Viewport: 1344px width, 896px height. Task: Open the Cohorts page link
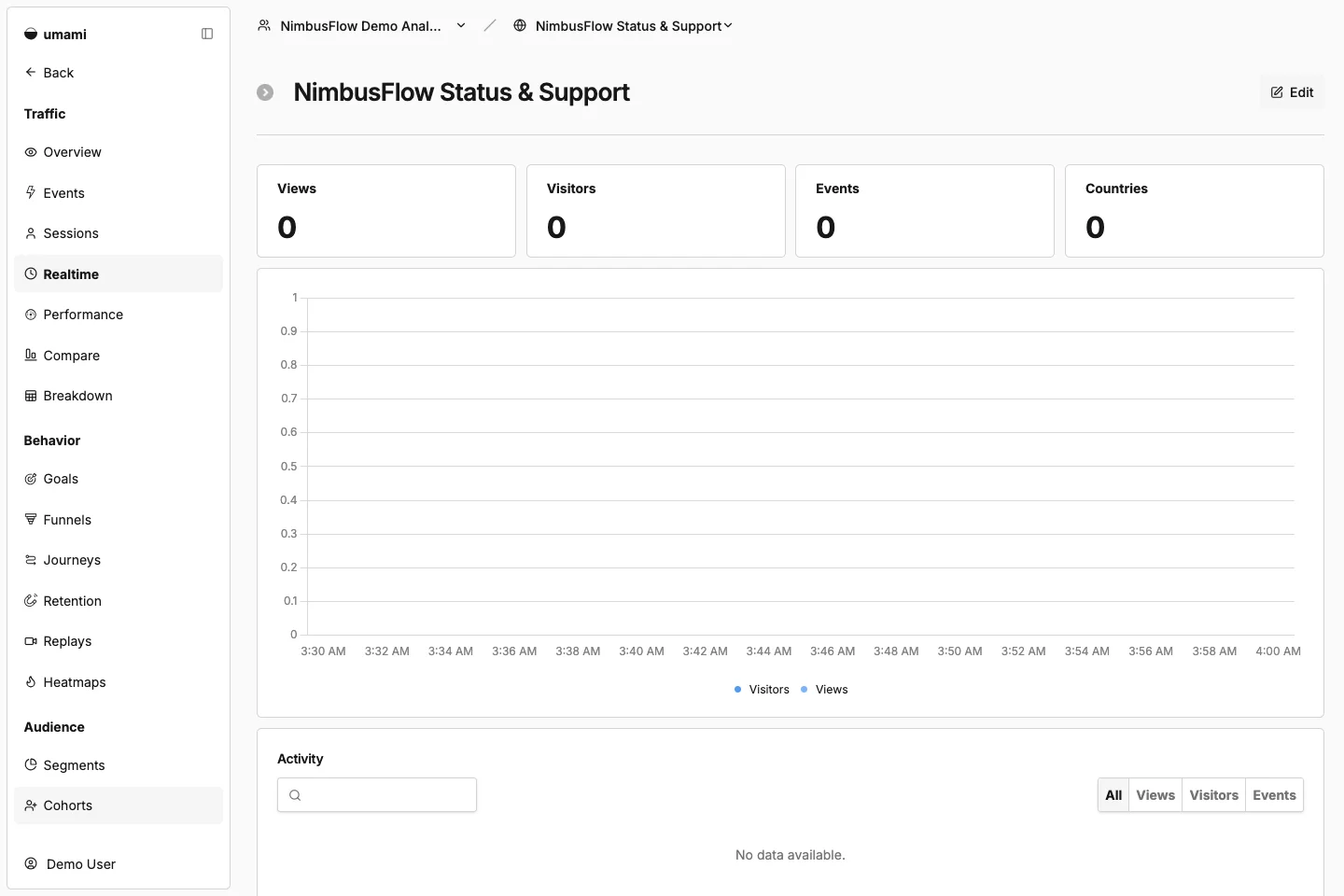click(119, 805)
